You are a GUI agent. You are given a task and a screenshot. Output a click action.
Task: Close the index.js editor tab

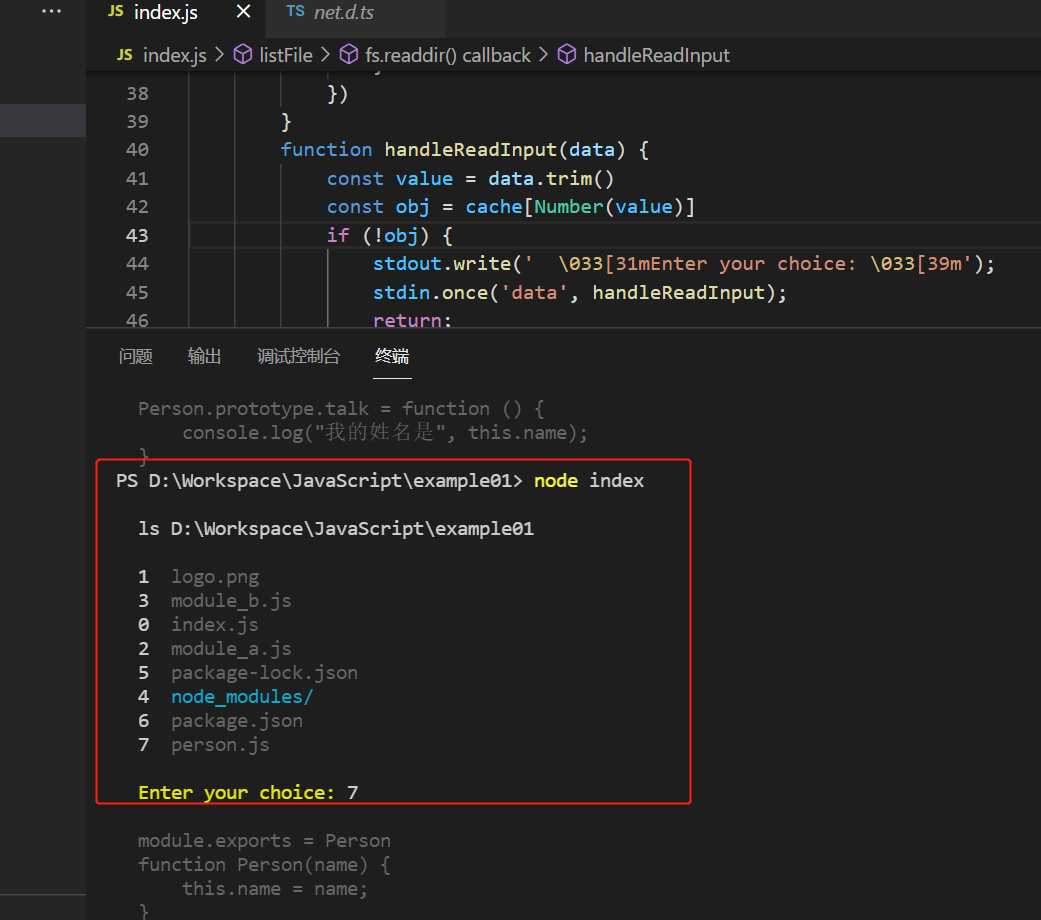click(x=244, y=11)
